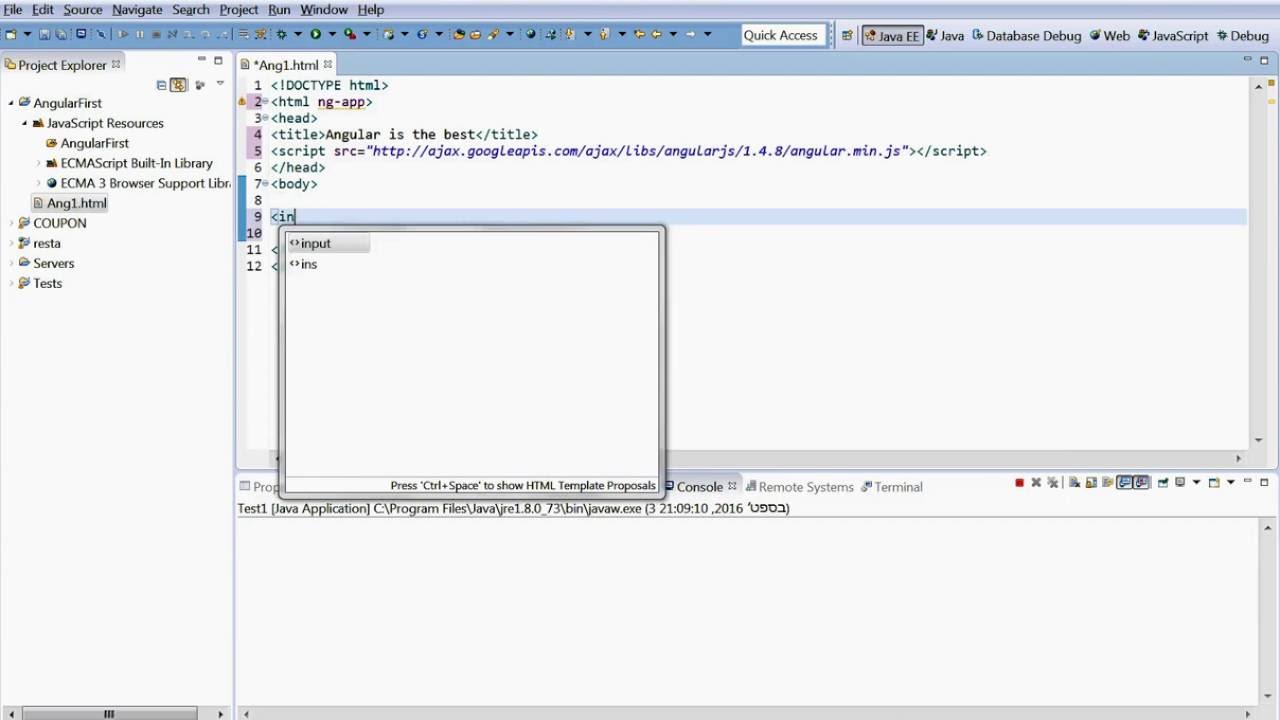Click the Debug bug icon in toolbar
Image resolution: width=1280 pixels, height=720 pixels.
pyautogui.click(x=280, y=34)
